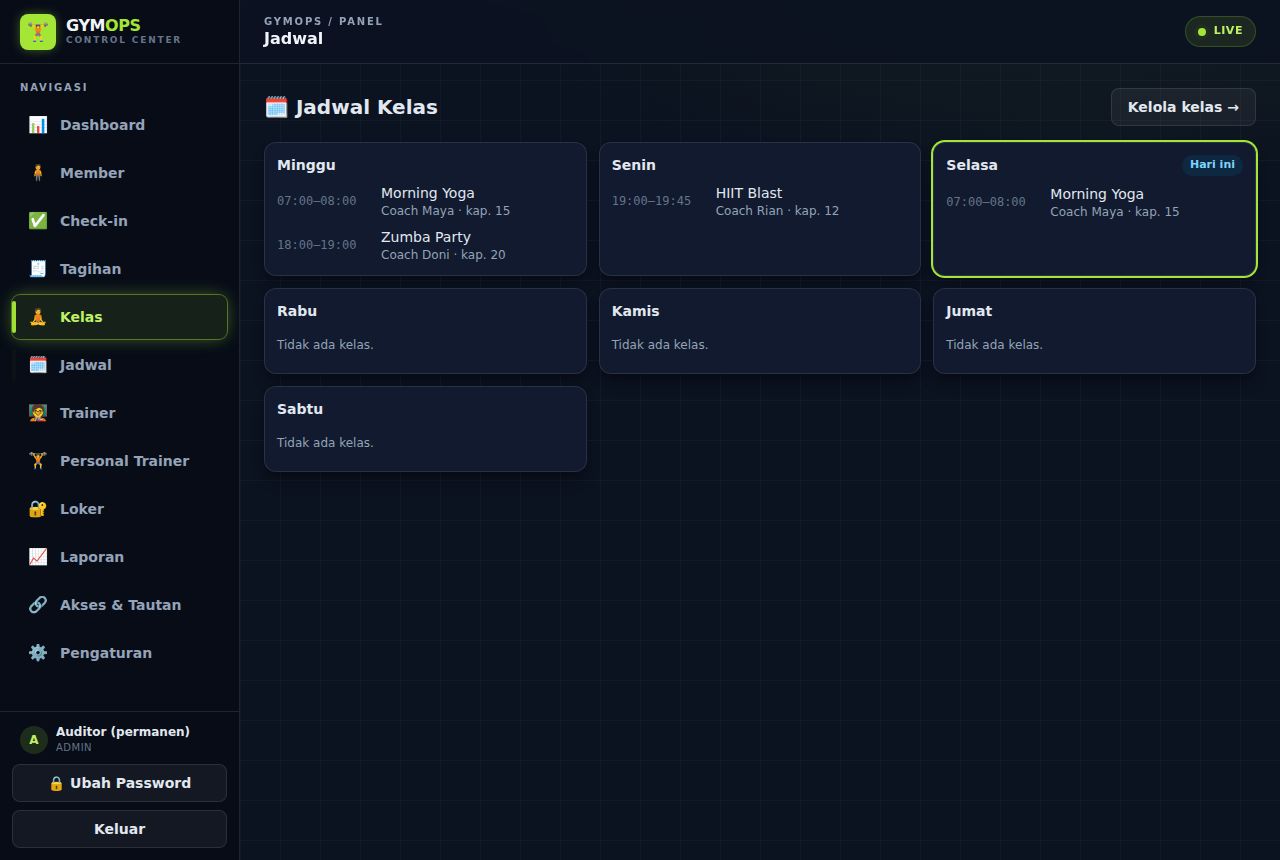Click the Keluar logout button
This screenshot has height=860, width=1280.
point(120,829)
